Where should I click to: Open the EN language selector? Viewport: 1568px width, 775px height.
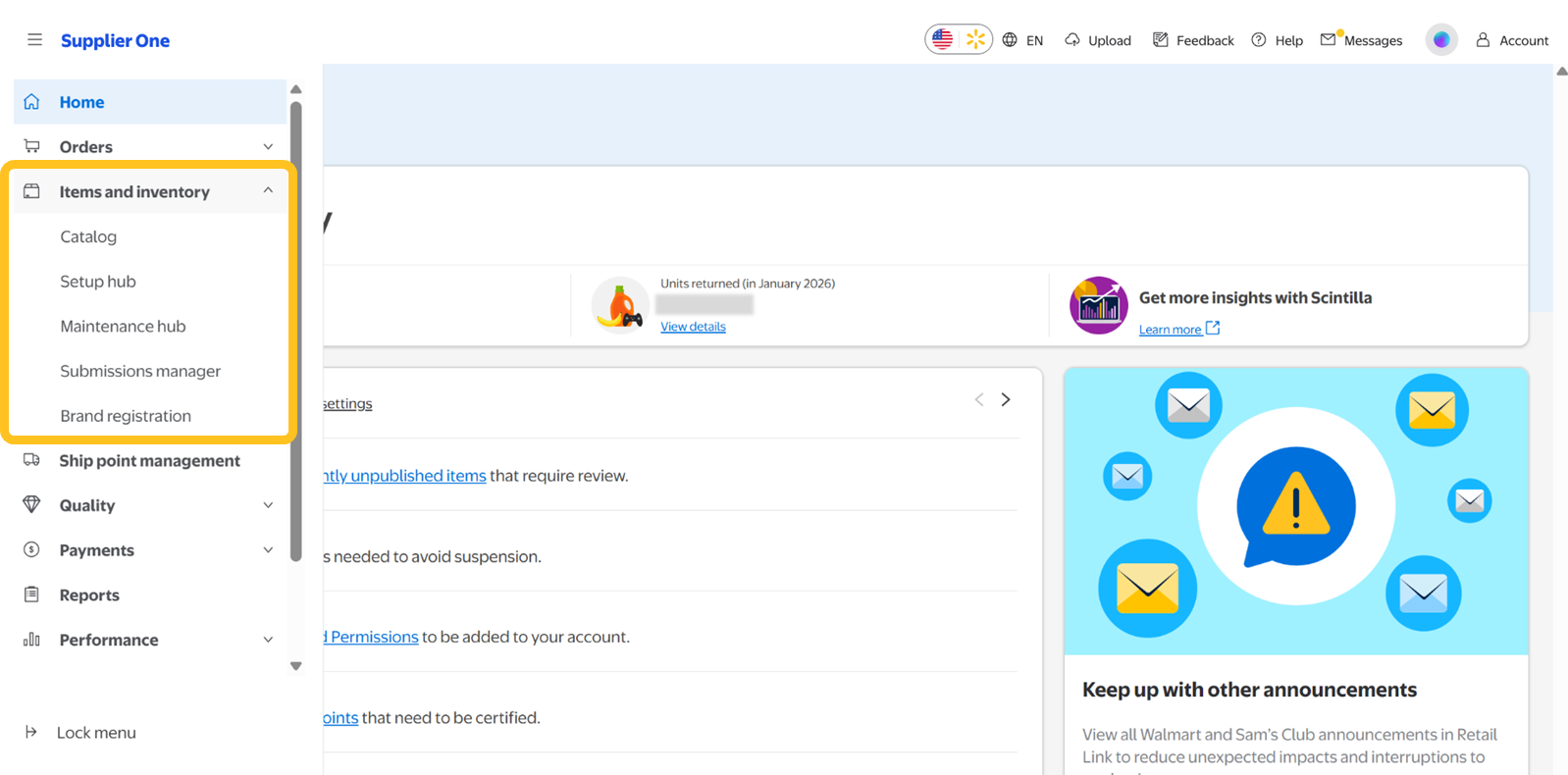(x=1034, y=40)
